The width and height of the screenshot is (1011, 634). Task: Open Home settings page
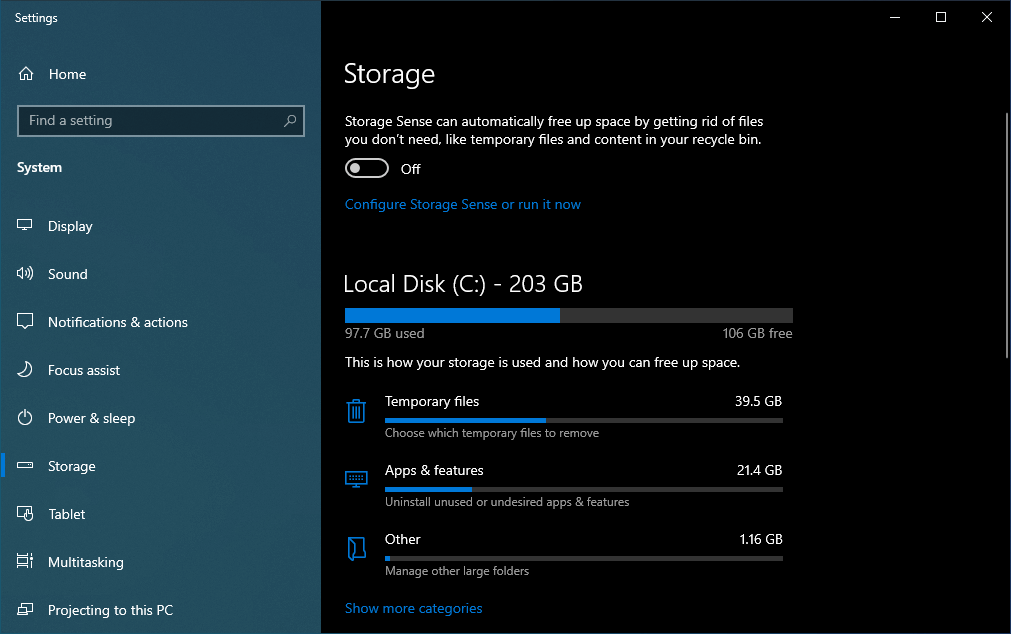pos(161,74)
